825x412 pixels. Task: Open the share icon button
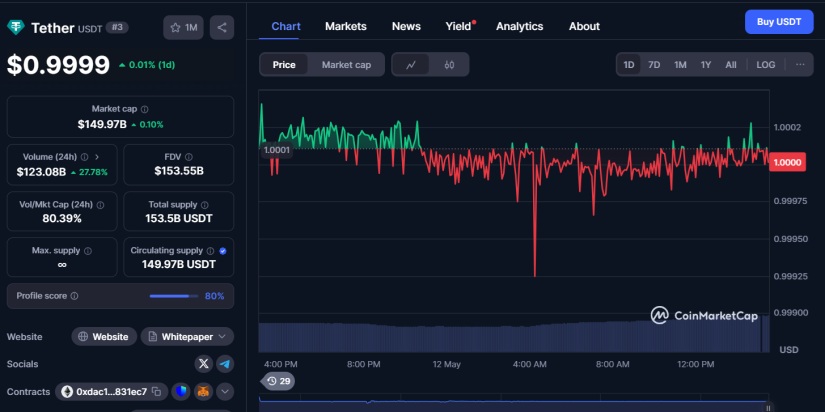222,27
